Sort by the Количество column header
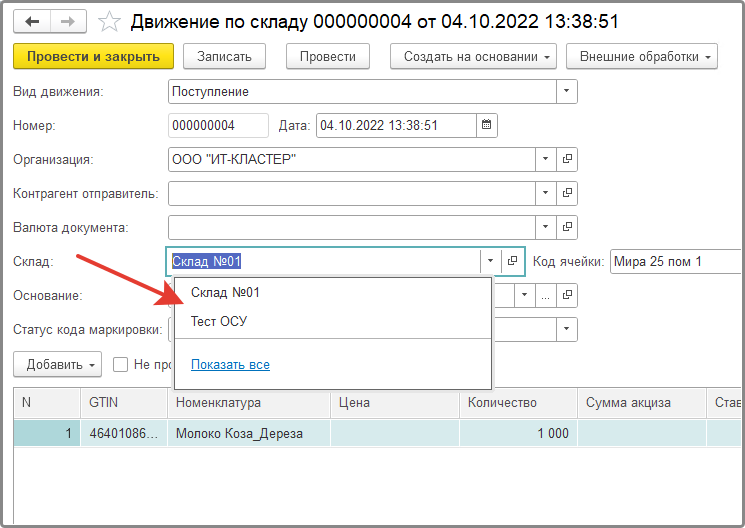This screenshot has width=745, height=528. pos(518,403)
